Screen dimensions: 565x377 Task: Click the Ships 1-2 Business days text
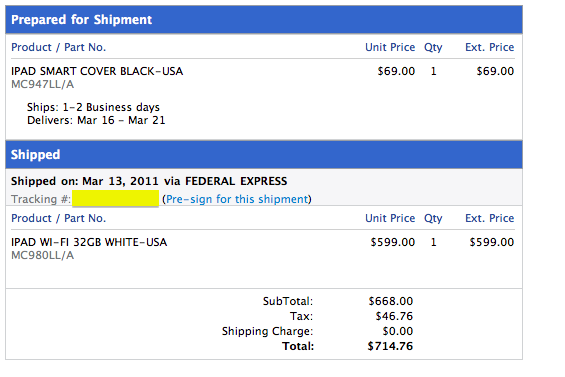tap(93, 107)
